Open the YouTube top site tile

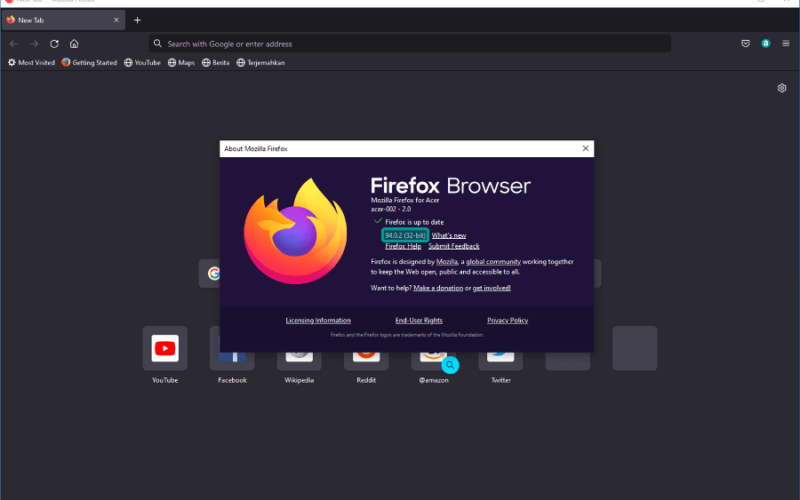pos(165,348)
